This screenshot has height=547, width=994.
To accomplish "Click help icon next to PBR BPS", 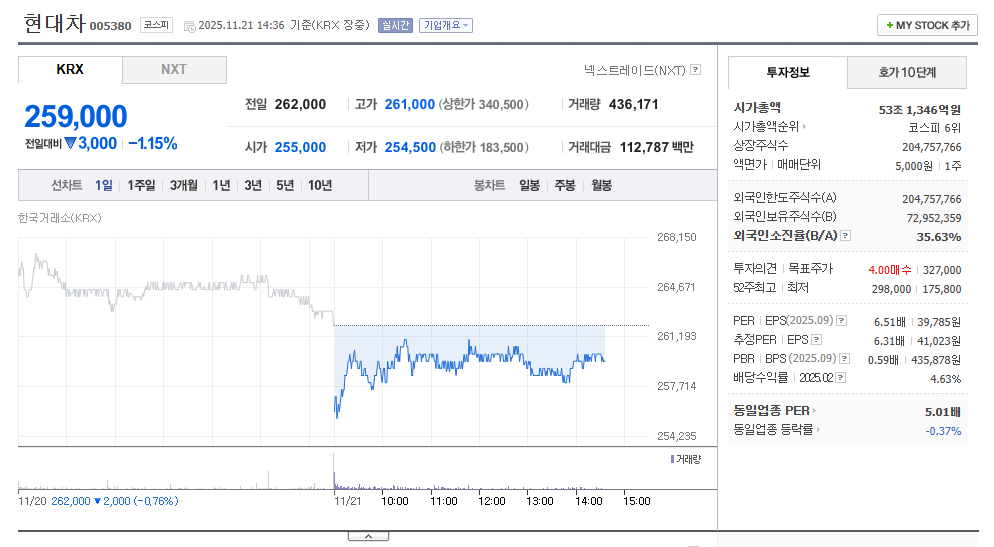I will click(844, 359).
